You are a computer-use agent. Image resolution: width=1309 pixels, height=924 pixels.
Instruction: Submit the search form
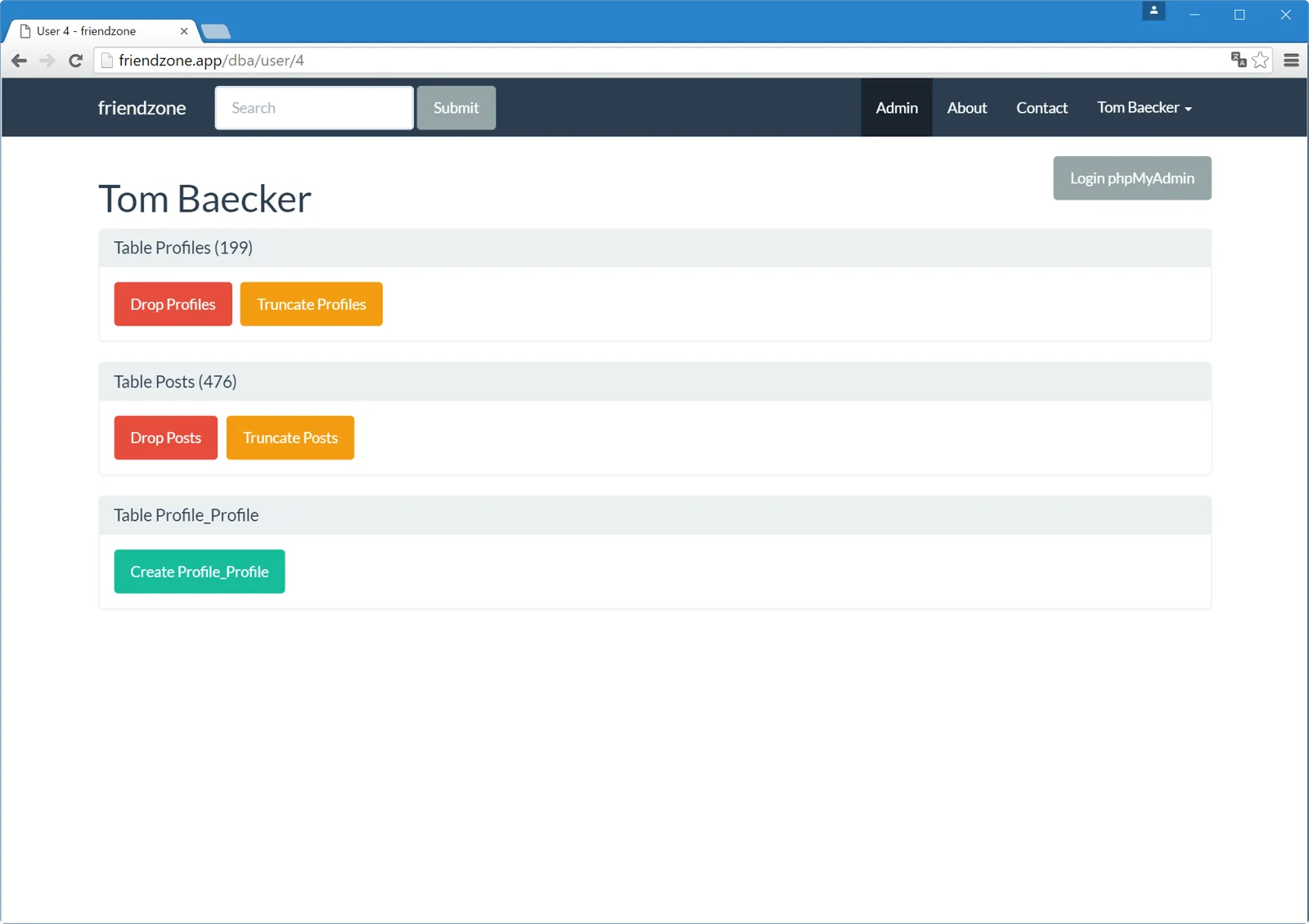(x=457, y=108)
